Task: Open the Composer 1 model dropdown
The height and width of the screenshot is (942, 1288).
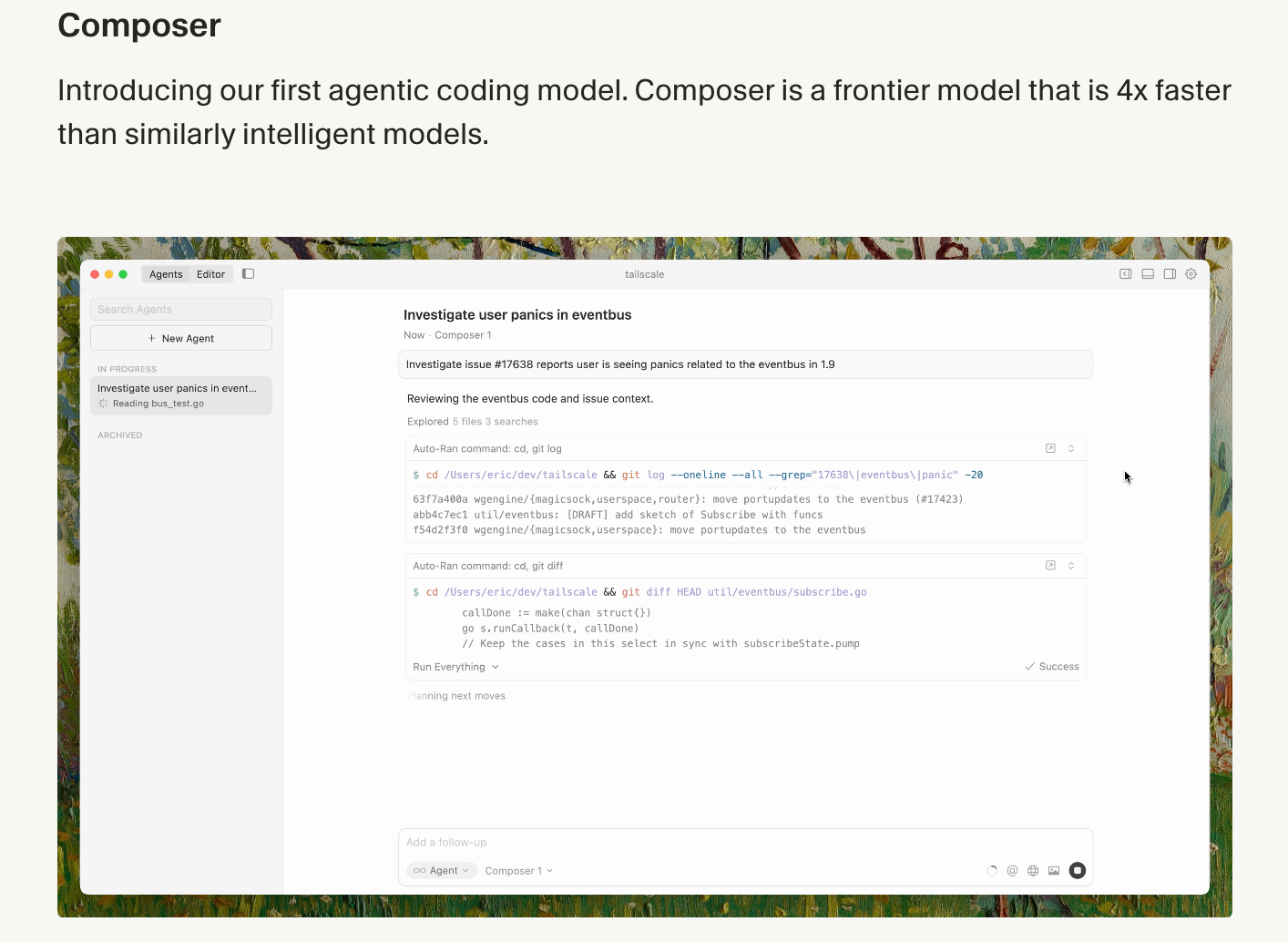Action: click(x=518, y=871)
